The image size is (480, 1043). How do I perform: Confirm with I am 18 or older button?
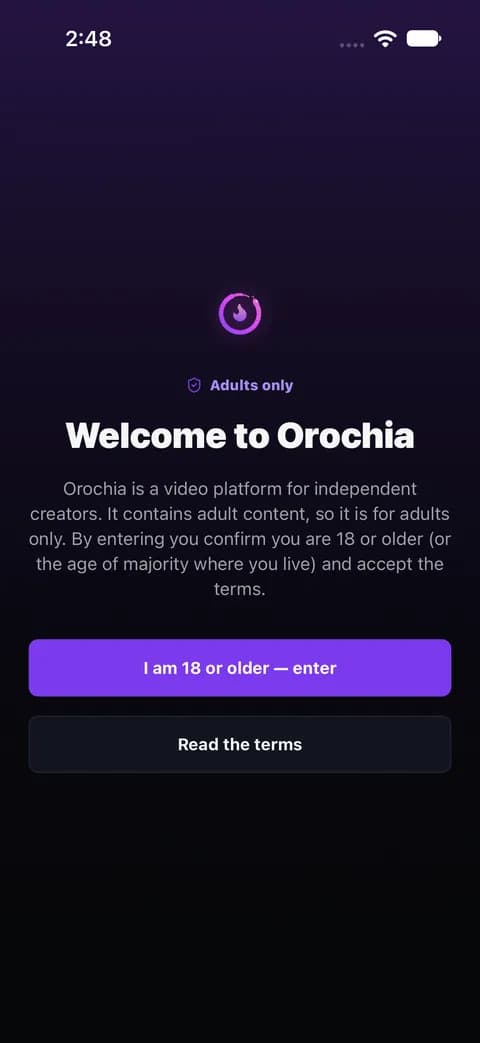240,668
